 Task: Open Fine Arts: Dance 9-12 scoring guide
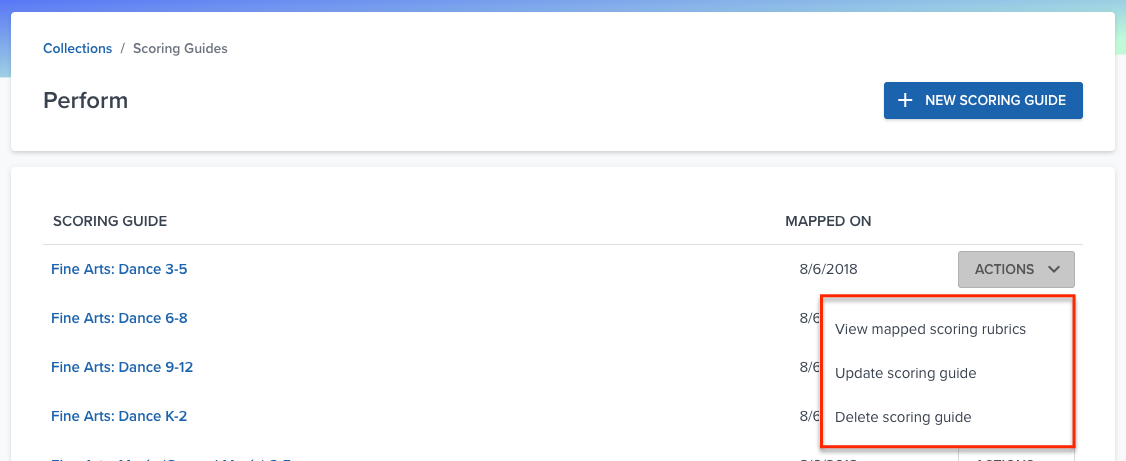click(122, 367)
